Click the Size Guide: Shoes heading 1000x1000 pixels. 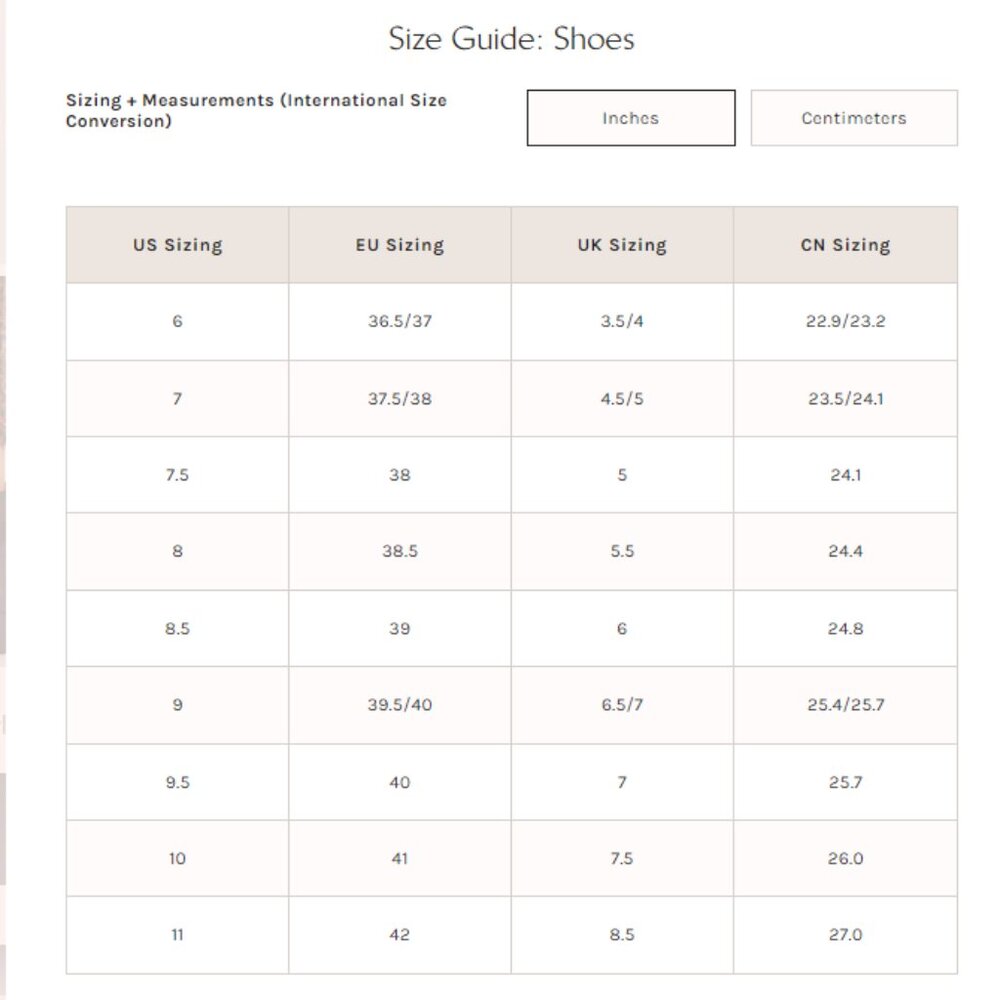[x=511, y=39]
